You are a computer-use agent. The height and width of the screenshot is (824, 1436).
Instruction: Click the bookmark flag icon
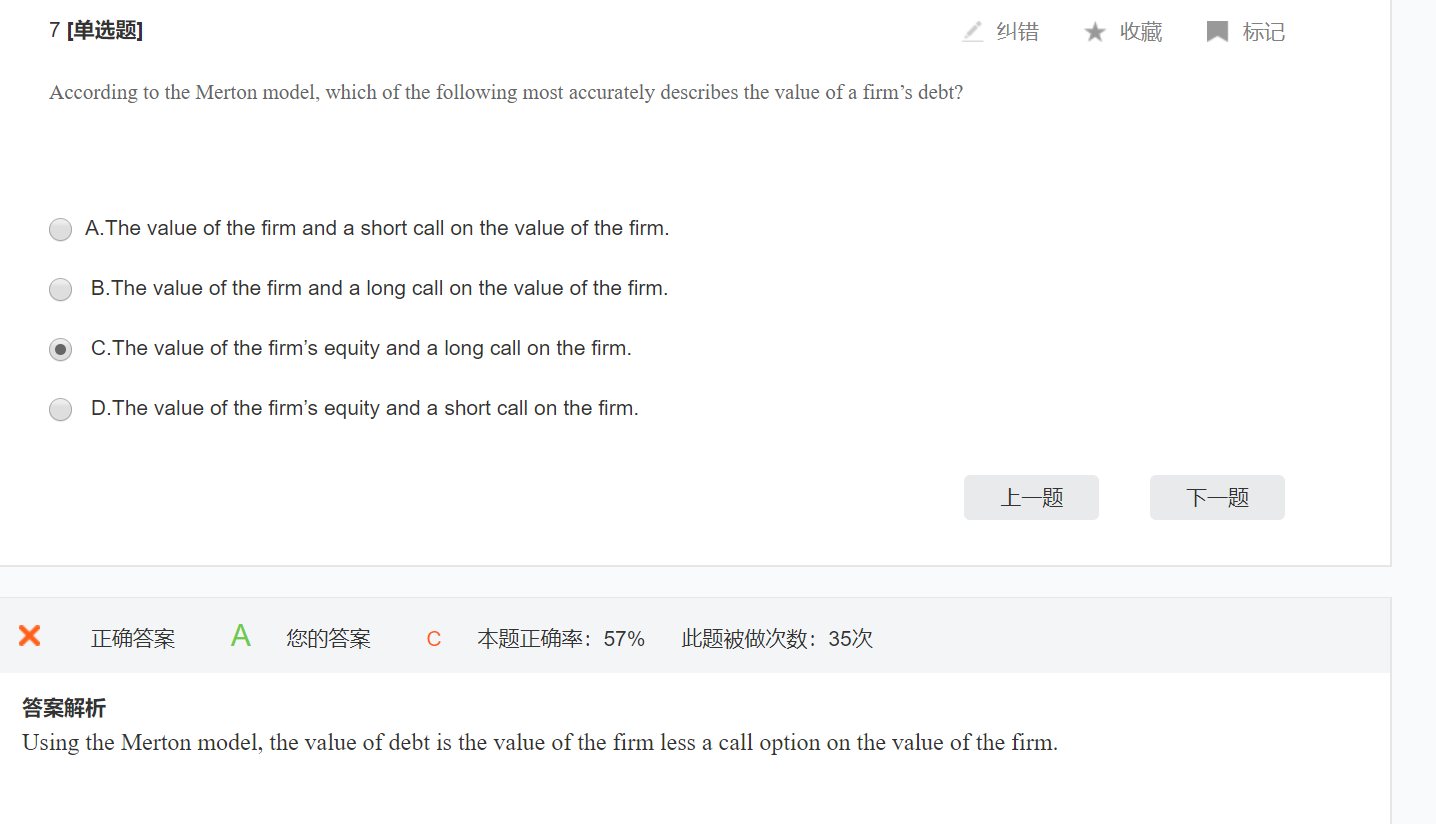point(1217,32)
